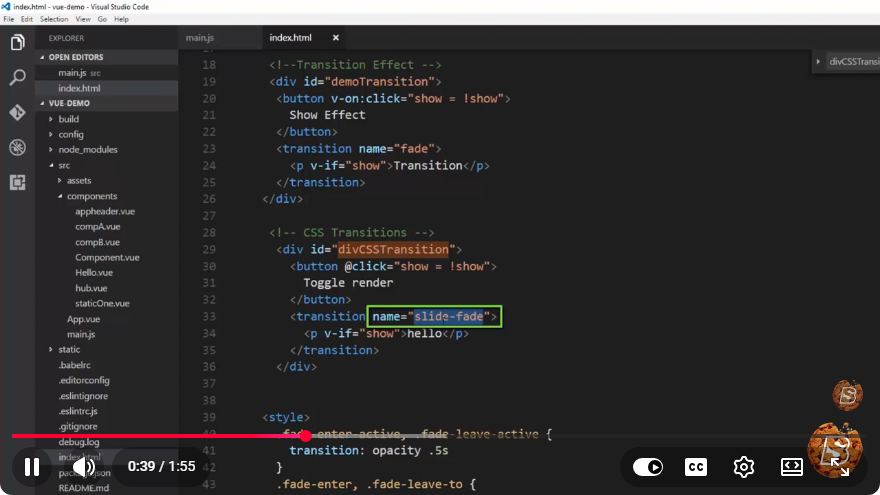Open the Search view in activity bar

tap(17, 77)
